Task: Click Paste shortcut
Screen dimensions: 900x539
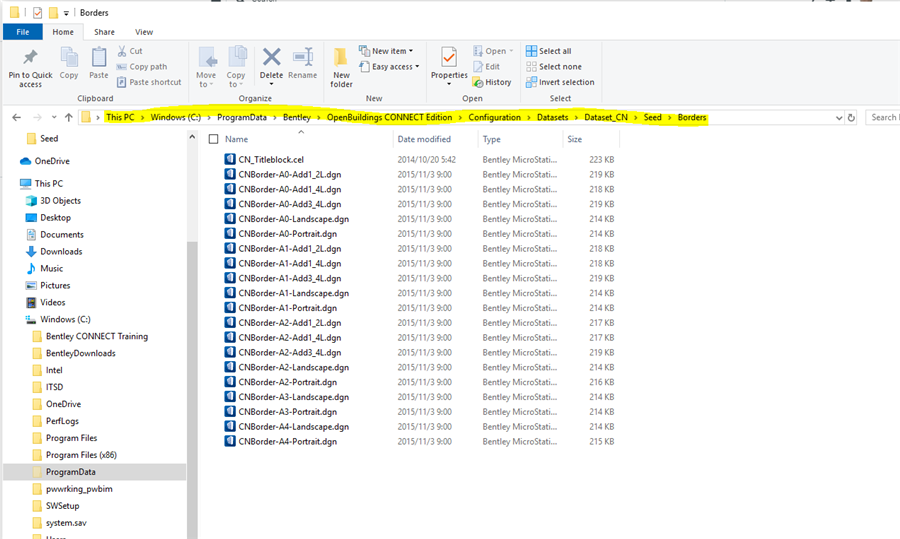Action: tap(149, 82)
